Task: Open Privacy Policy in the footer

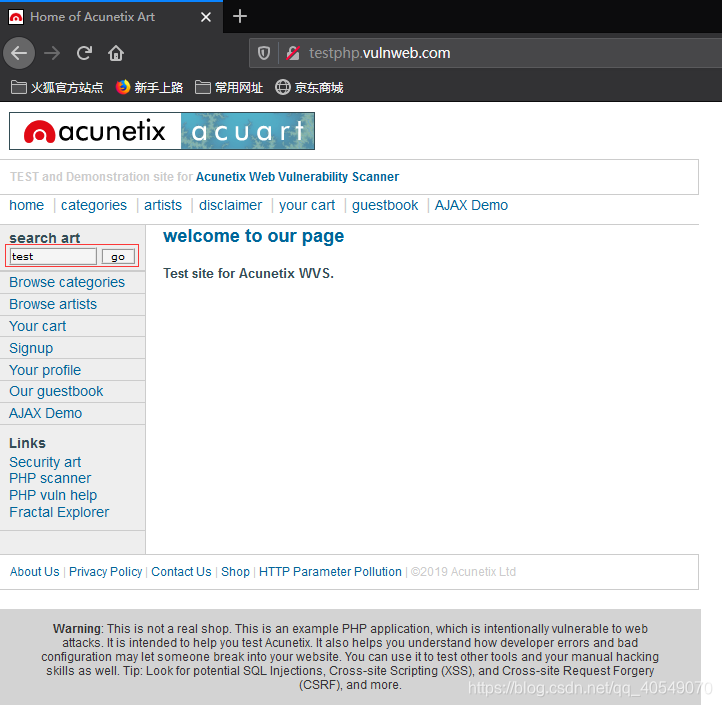Action: (105, 572)
